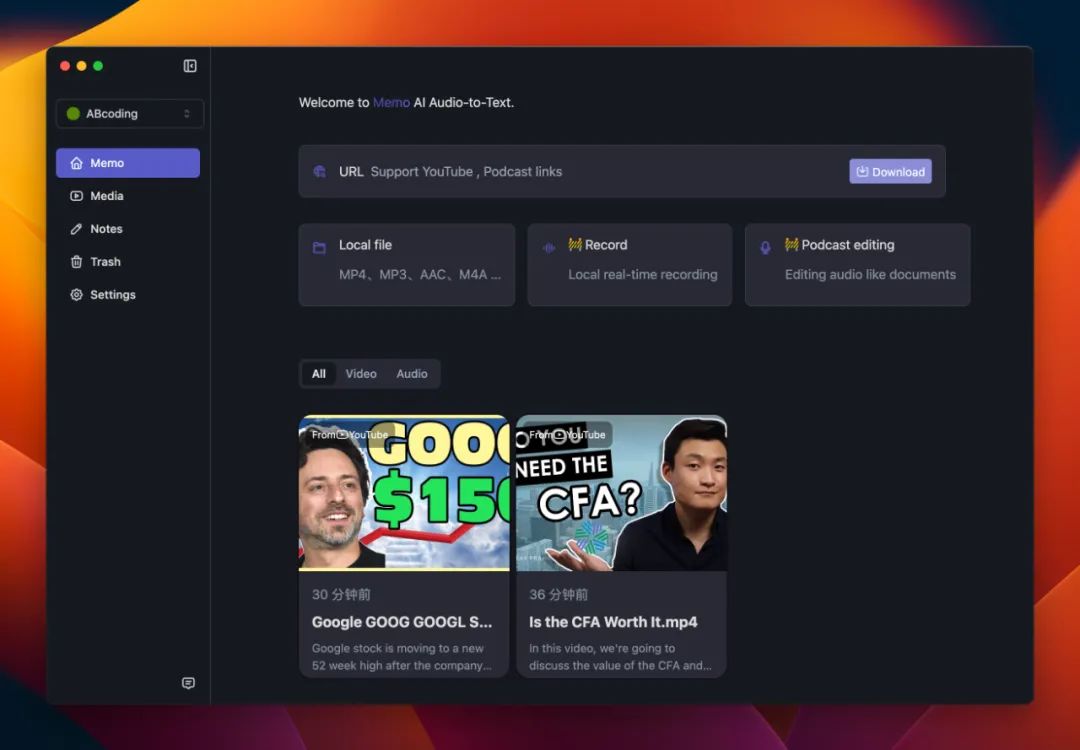Click the green ABcoding avatar circle
The height and width of the screenshot is (750, 1080).
pos(73,114)
